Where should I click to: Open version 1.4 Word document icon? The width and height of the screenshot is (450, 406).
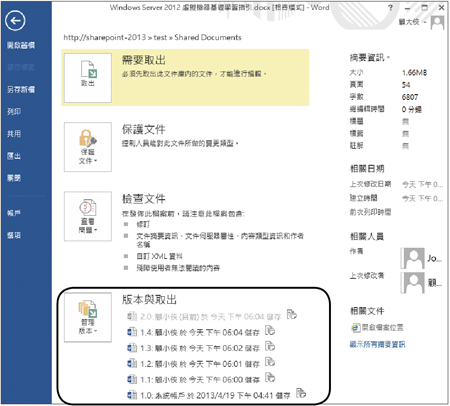pyautogui.click(x=132, y=332)
